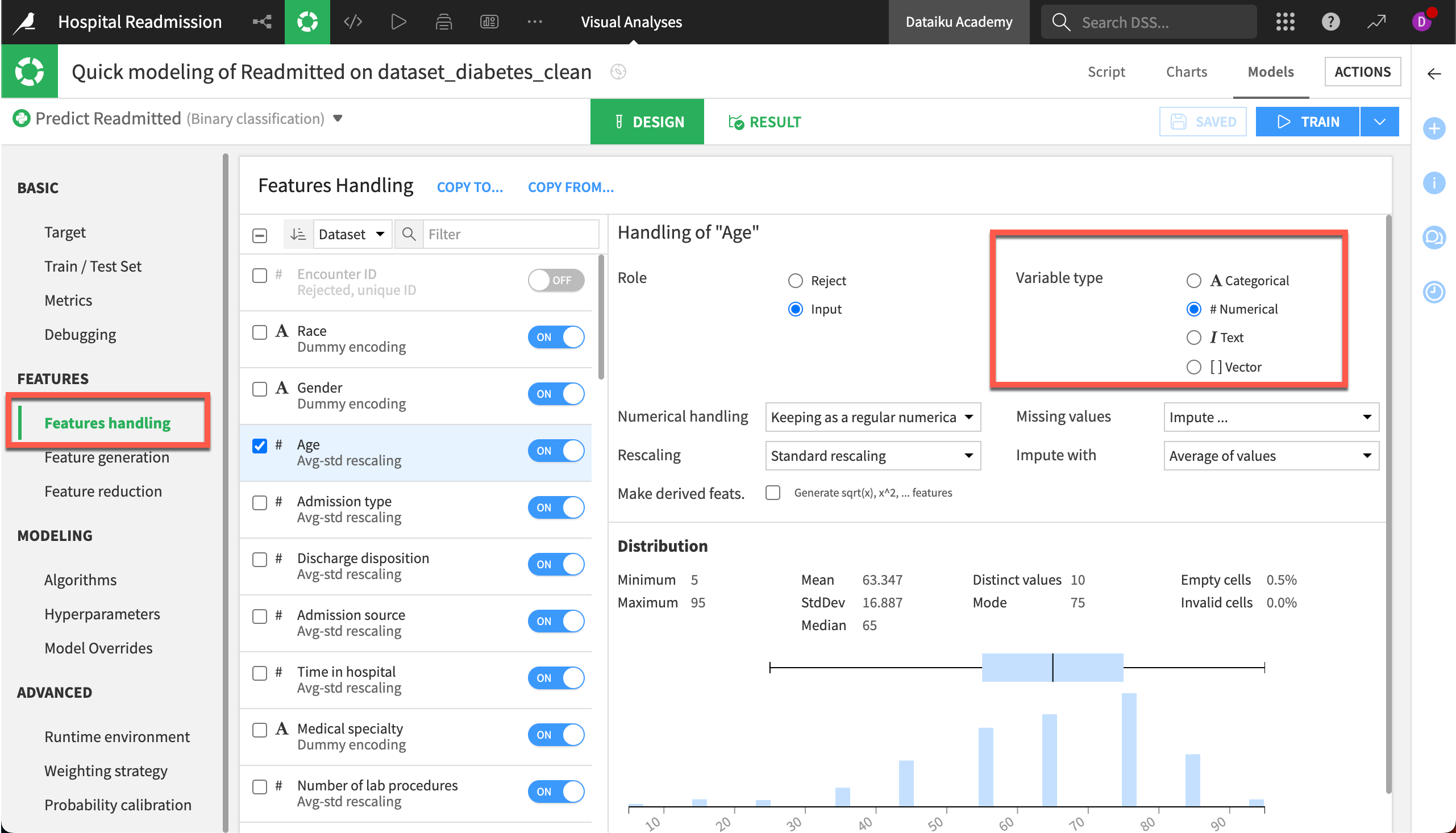Open the applications grid icon
The height and width of the screenshot is (833, 1456).
pyautogui.click(x=1285, y=22)
